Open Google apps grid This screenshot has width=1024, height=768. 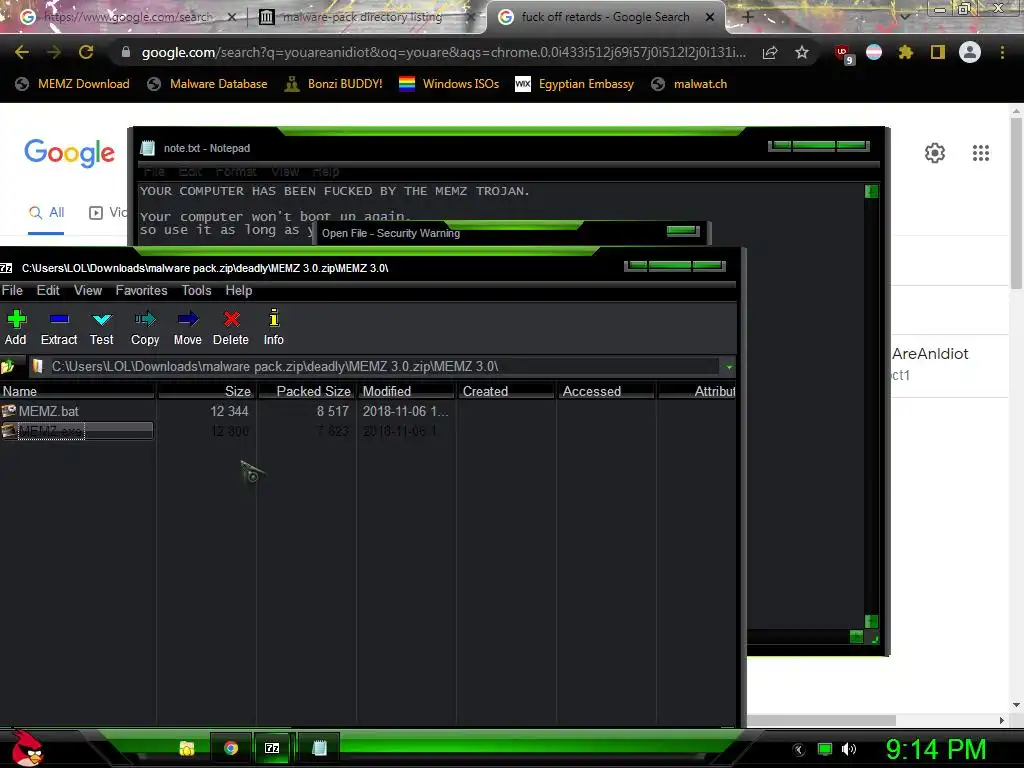pos(981,153)
